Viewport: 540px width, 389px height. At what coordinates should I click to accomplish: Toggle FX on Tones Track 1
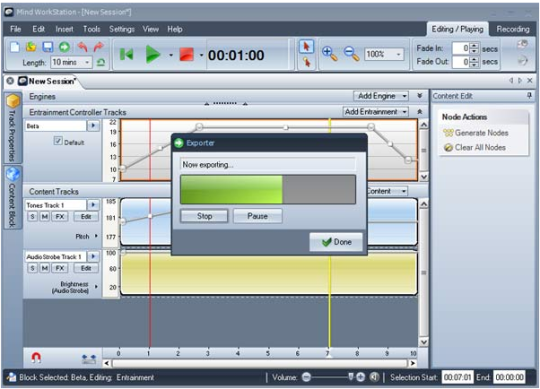click(60, 217)
